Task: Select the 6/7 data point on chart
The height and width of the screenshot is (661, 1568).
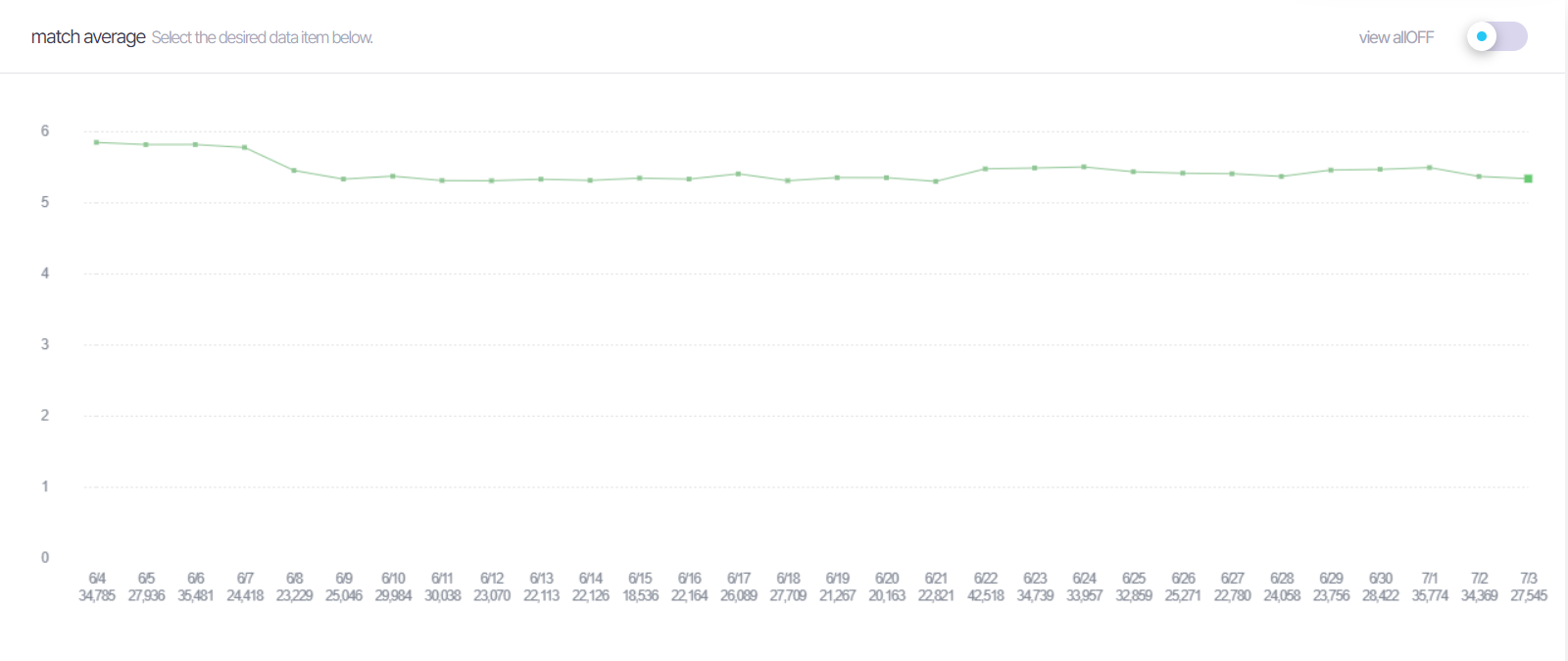Action: pos(244,147)
